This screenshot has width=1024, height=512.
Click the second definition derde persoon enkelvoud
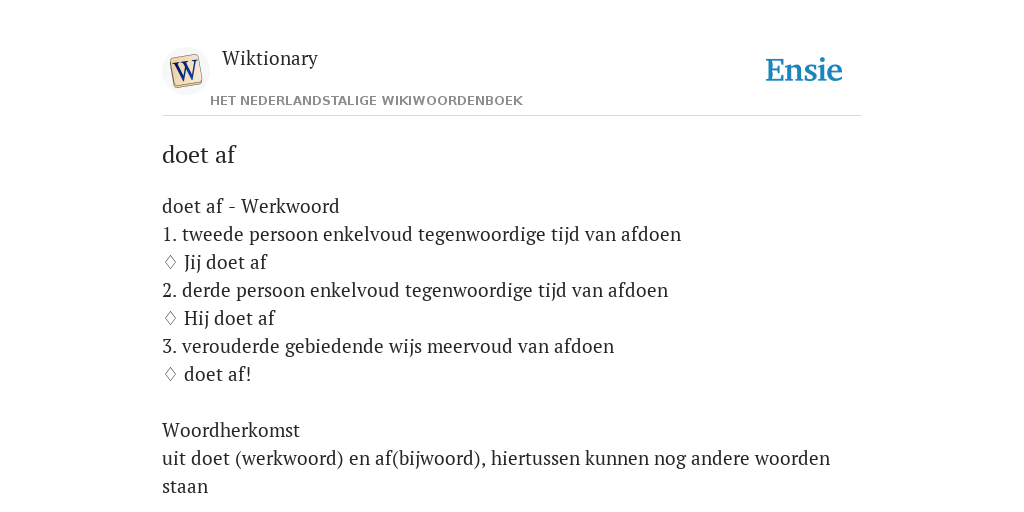click(415, 291)
